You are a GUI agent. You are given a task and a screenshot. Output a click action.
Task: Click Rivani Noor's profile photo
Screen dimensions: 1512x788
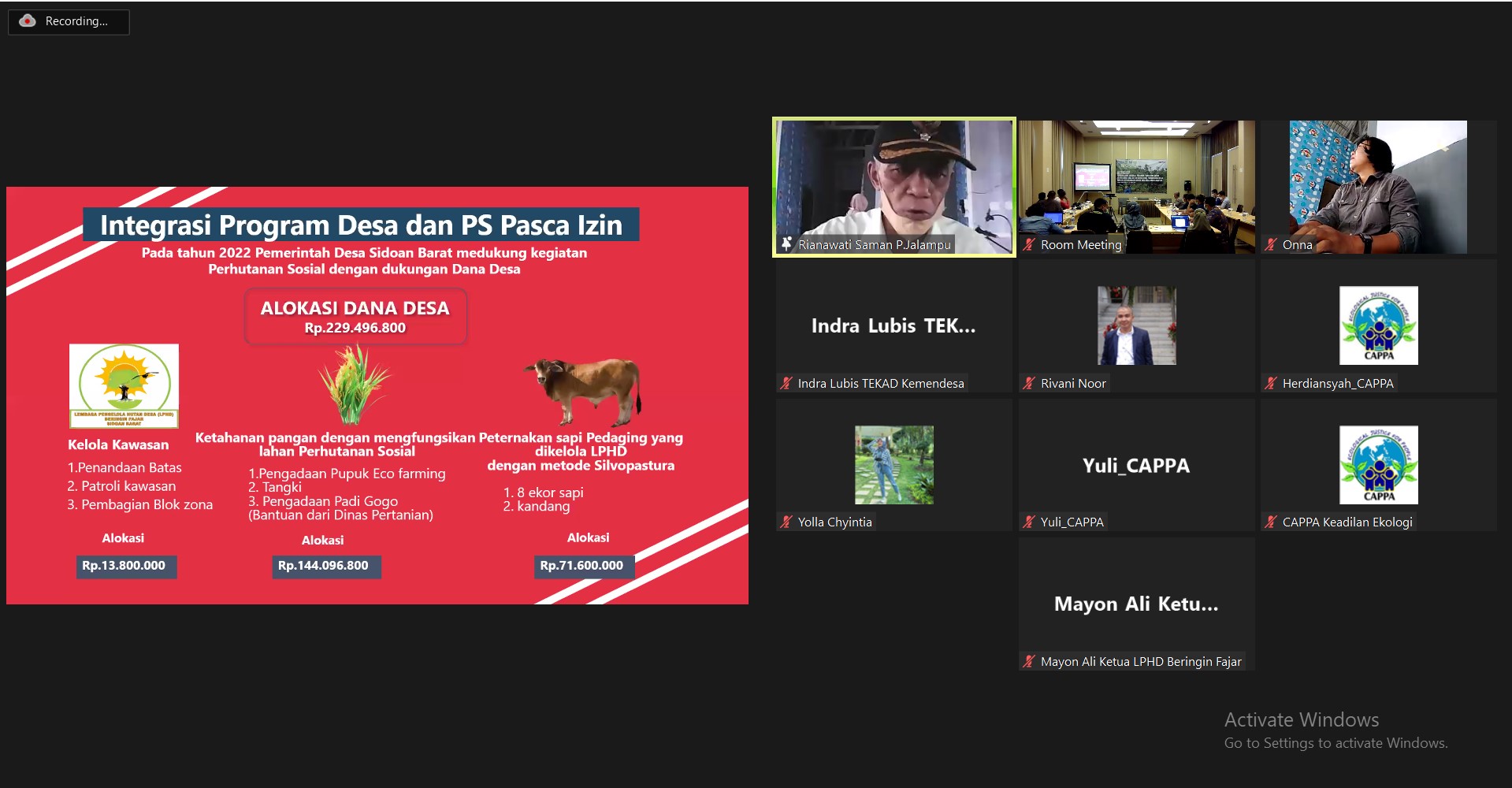point(1136,325)
